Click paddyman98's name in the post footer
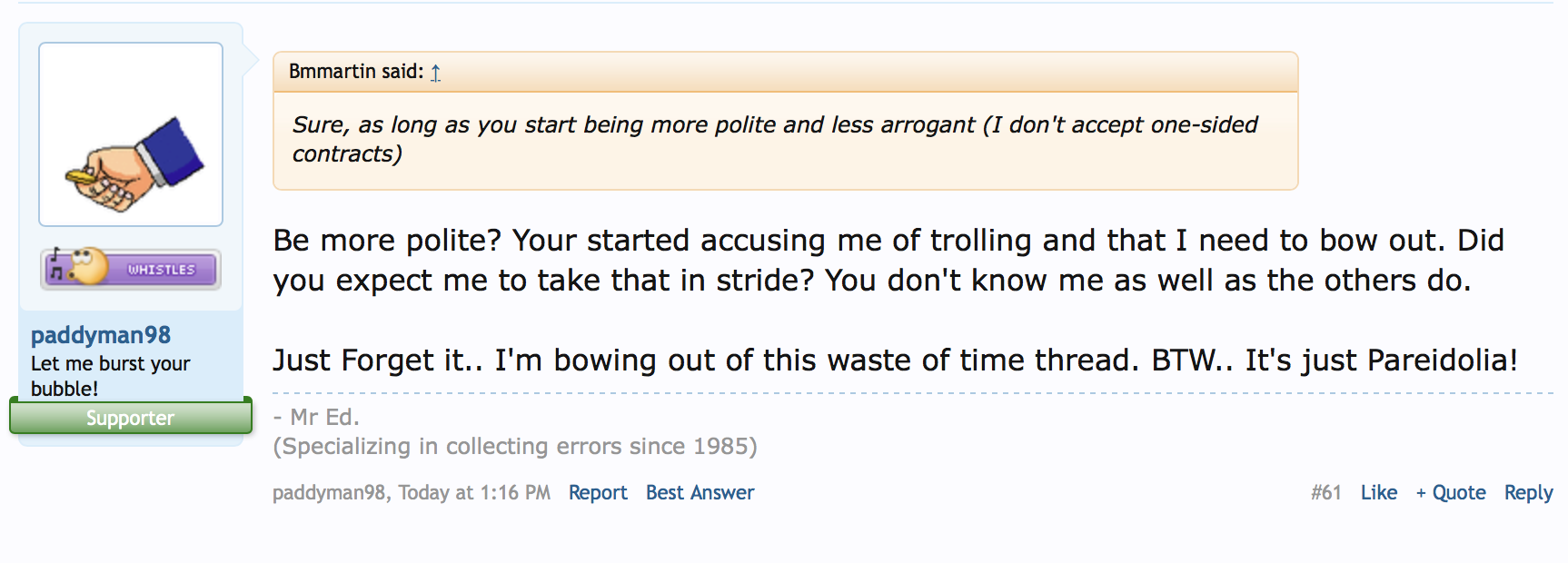The width and height of the screenshot is (1568, 563). (x=329, y=493)
